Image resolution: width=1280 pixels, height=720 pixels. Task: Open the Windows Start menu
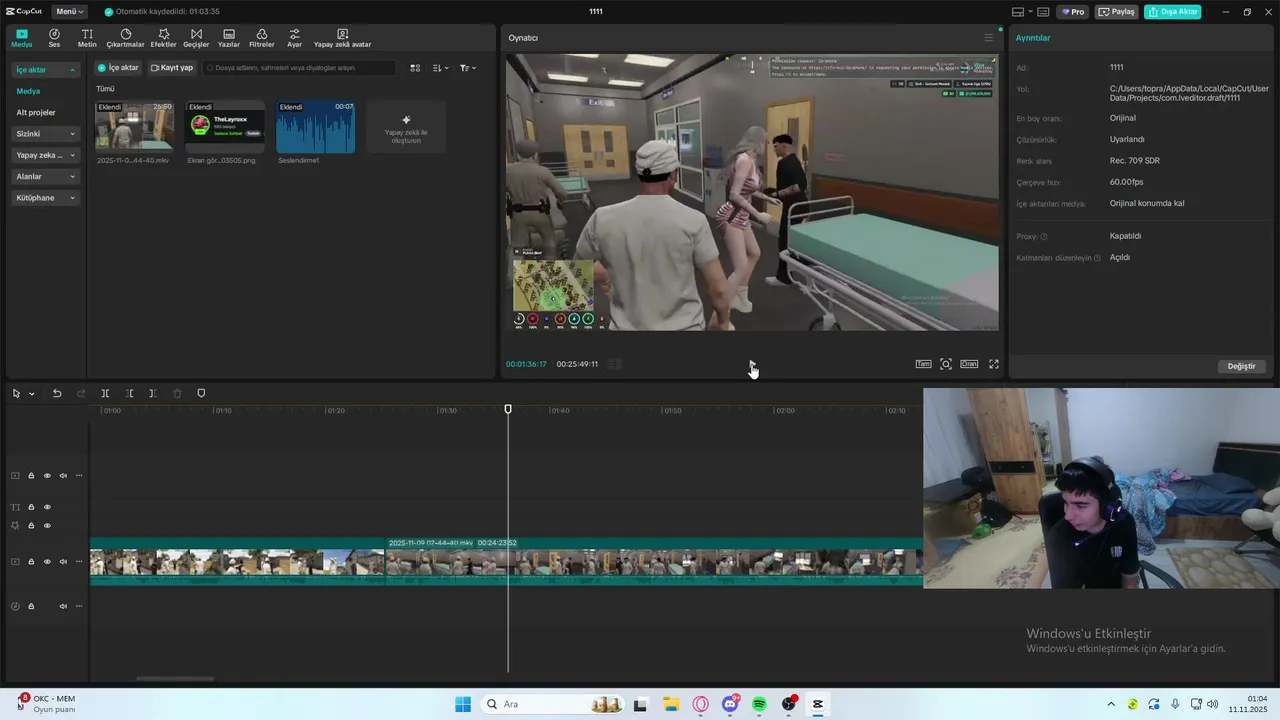[x=463, y=704]
